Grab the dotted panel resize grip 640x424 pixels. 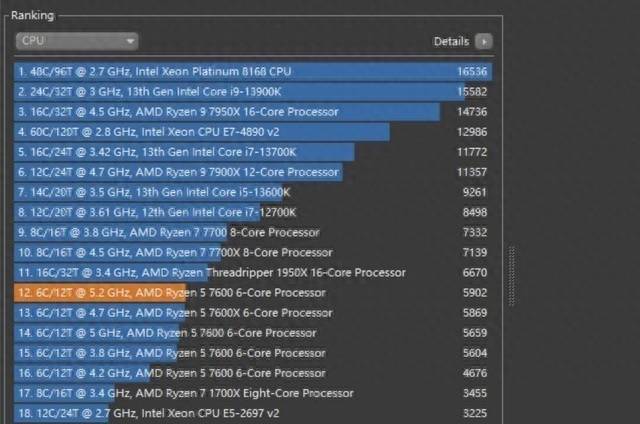512,275
